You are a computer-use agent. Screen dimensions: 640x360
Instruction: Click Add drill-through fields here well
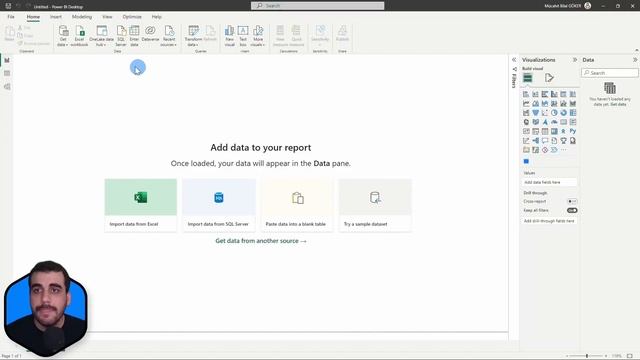coord(550,221)
